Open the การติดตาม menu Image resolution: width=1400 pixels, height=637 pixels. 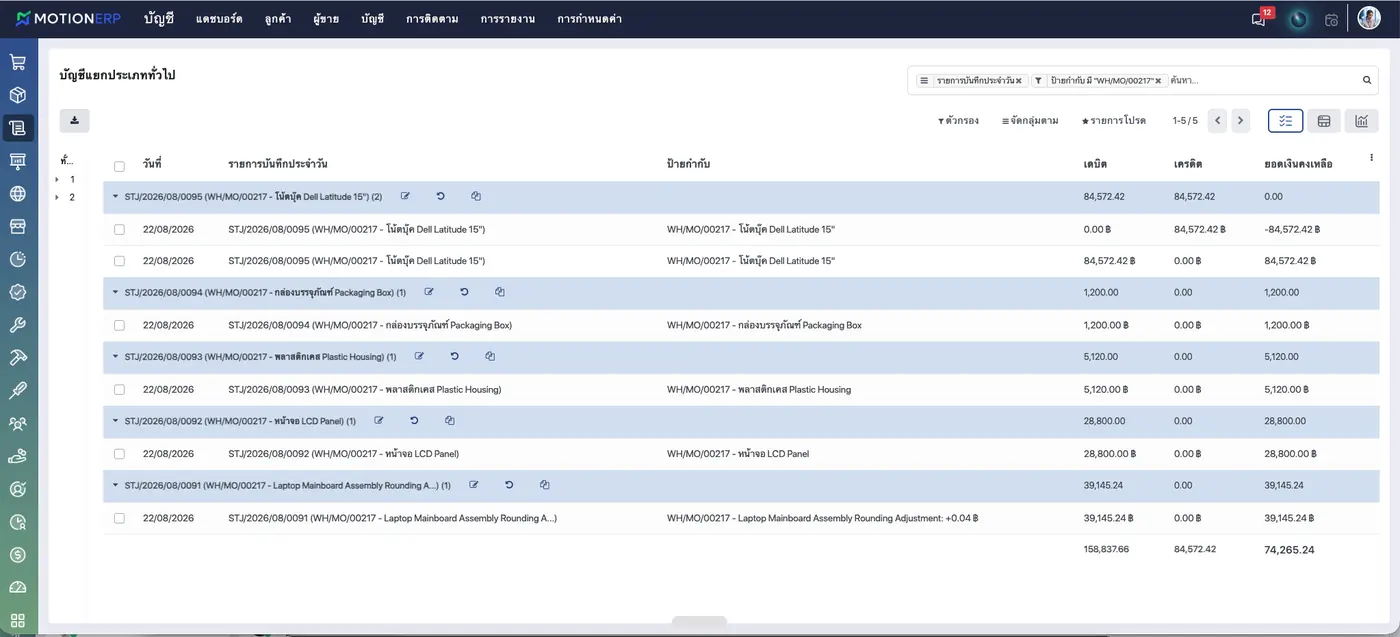432,19
